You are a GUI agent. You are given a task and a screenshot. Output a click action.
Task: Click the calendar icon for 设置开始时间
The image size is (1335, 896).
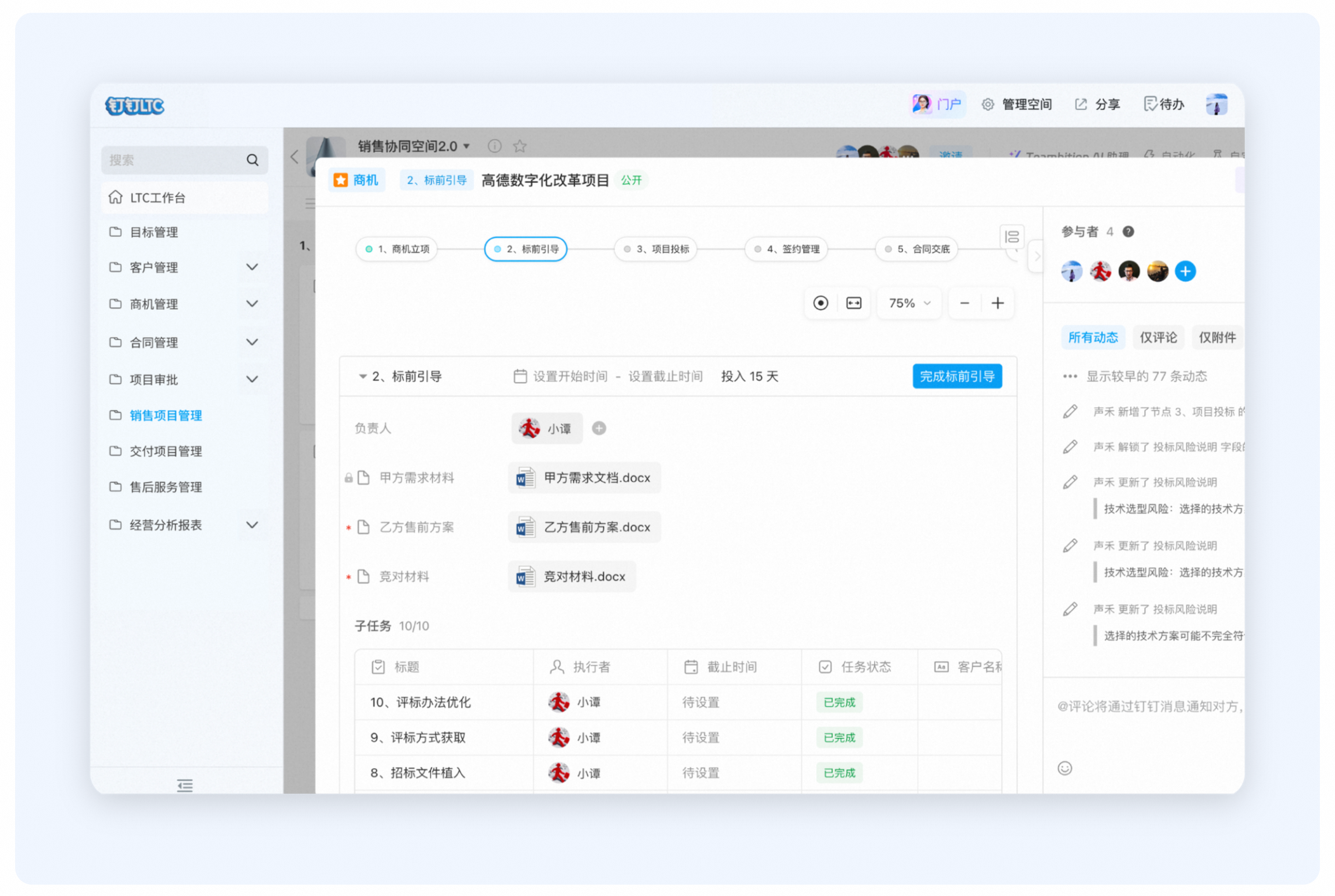(520, 376)
